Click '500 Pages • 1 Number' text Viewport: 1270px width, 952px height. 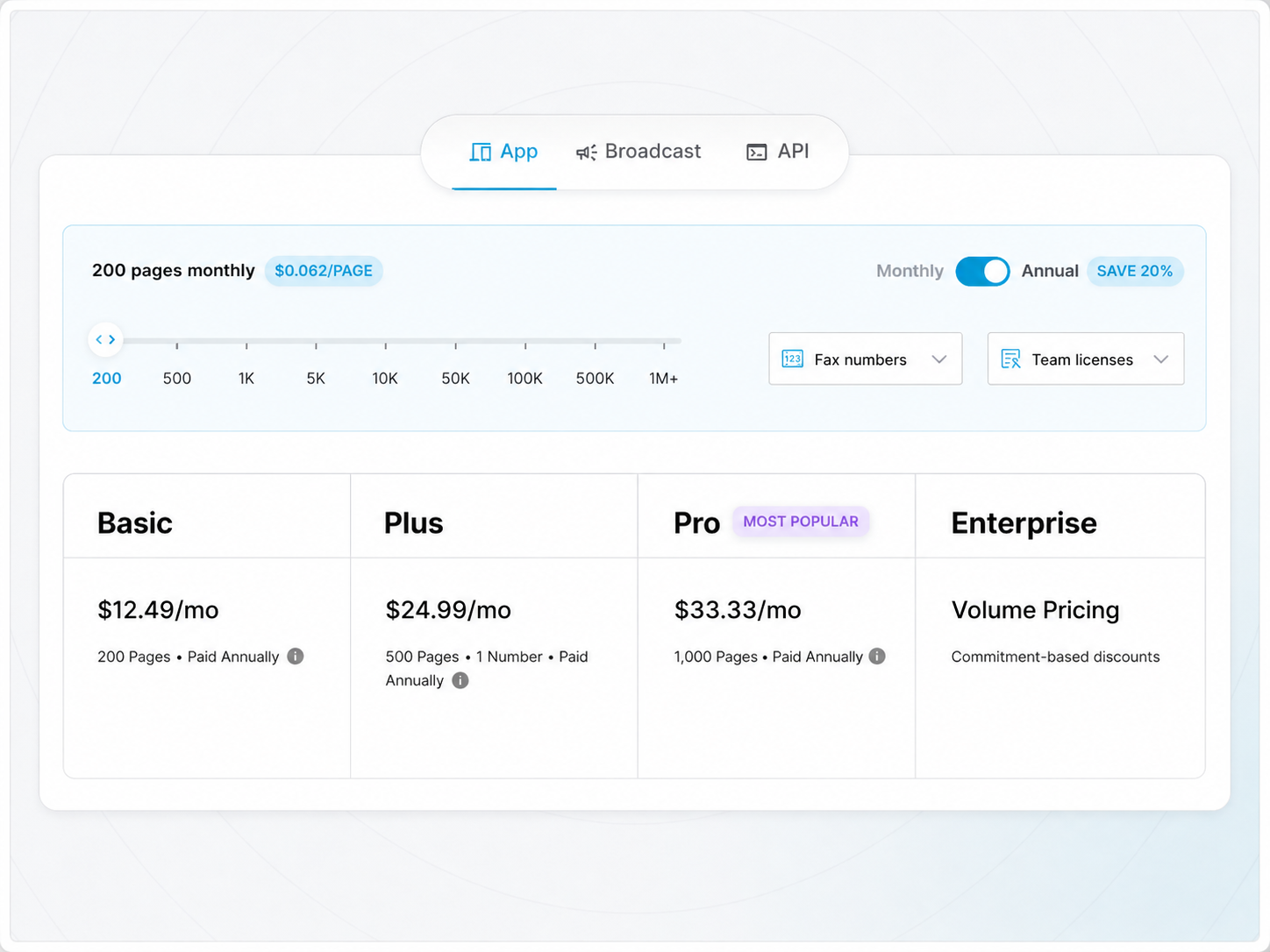pyautogui.click(x=464, y=657)
